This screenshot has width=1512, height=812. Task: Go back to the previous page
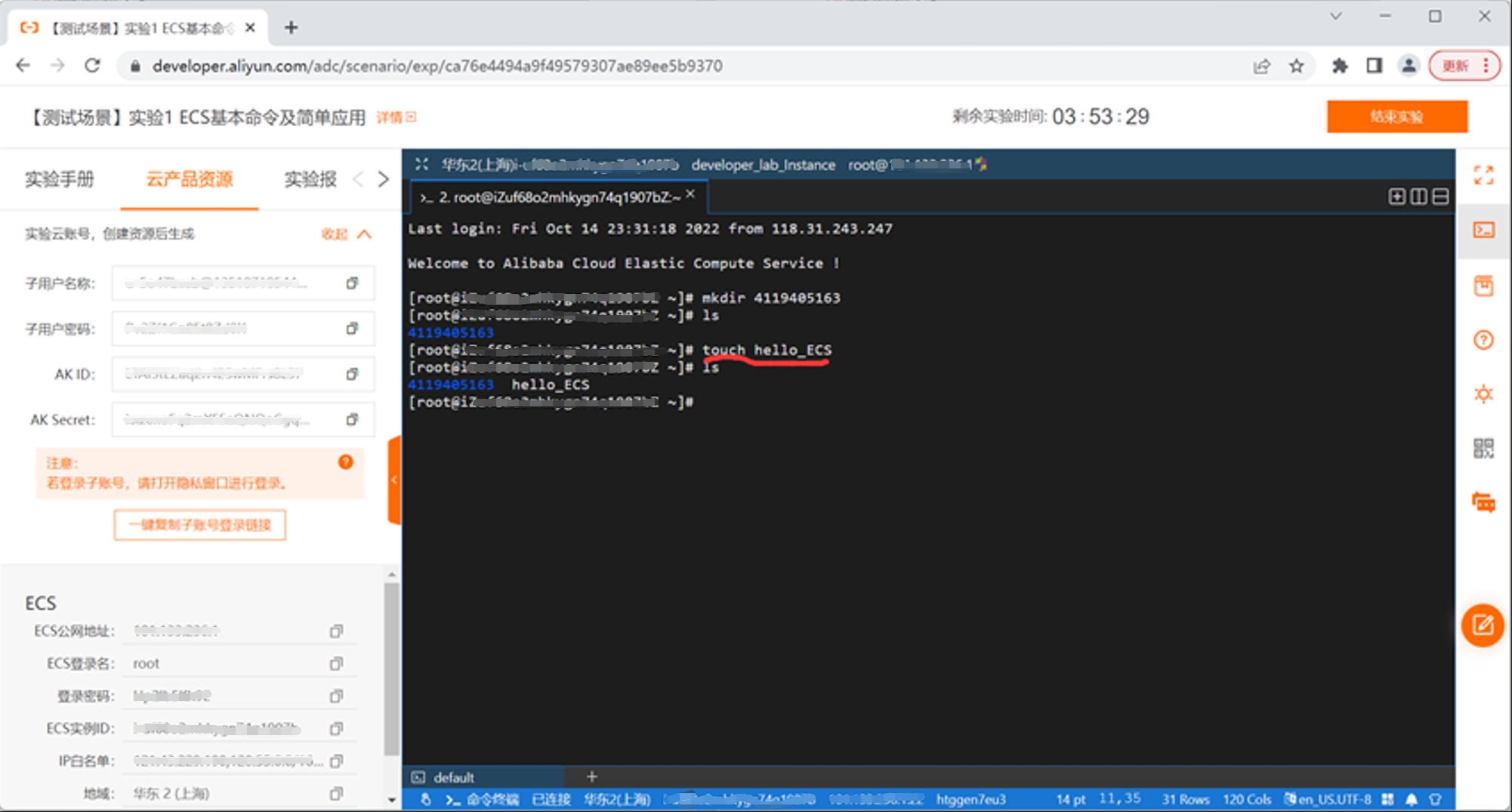click(x=23, y=66)
